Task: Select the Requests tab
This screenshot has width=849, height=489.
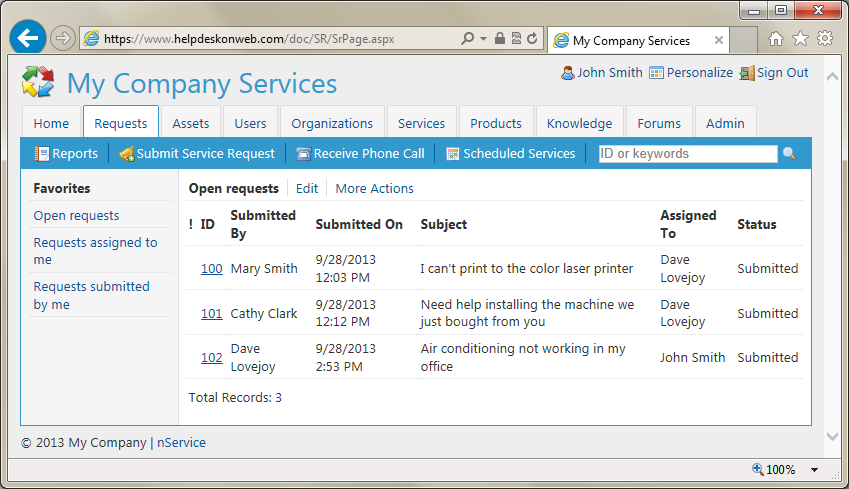Action: [121, 122]
